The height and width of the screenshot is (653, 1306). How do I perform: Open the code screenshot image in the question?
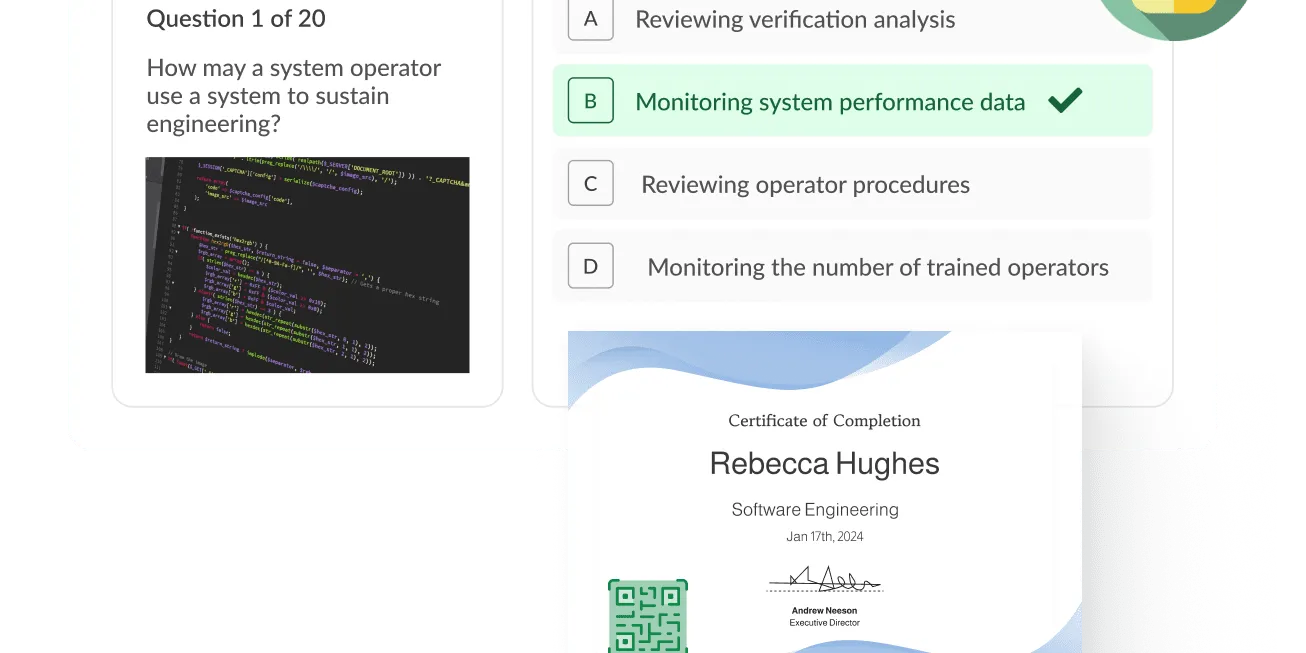click(307, 265)
